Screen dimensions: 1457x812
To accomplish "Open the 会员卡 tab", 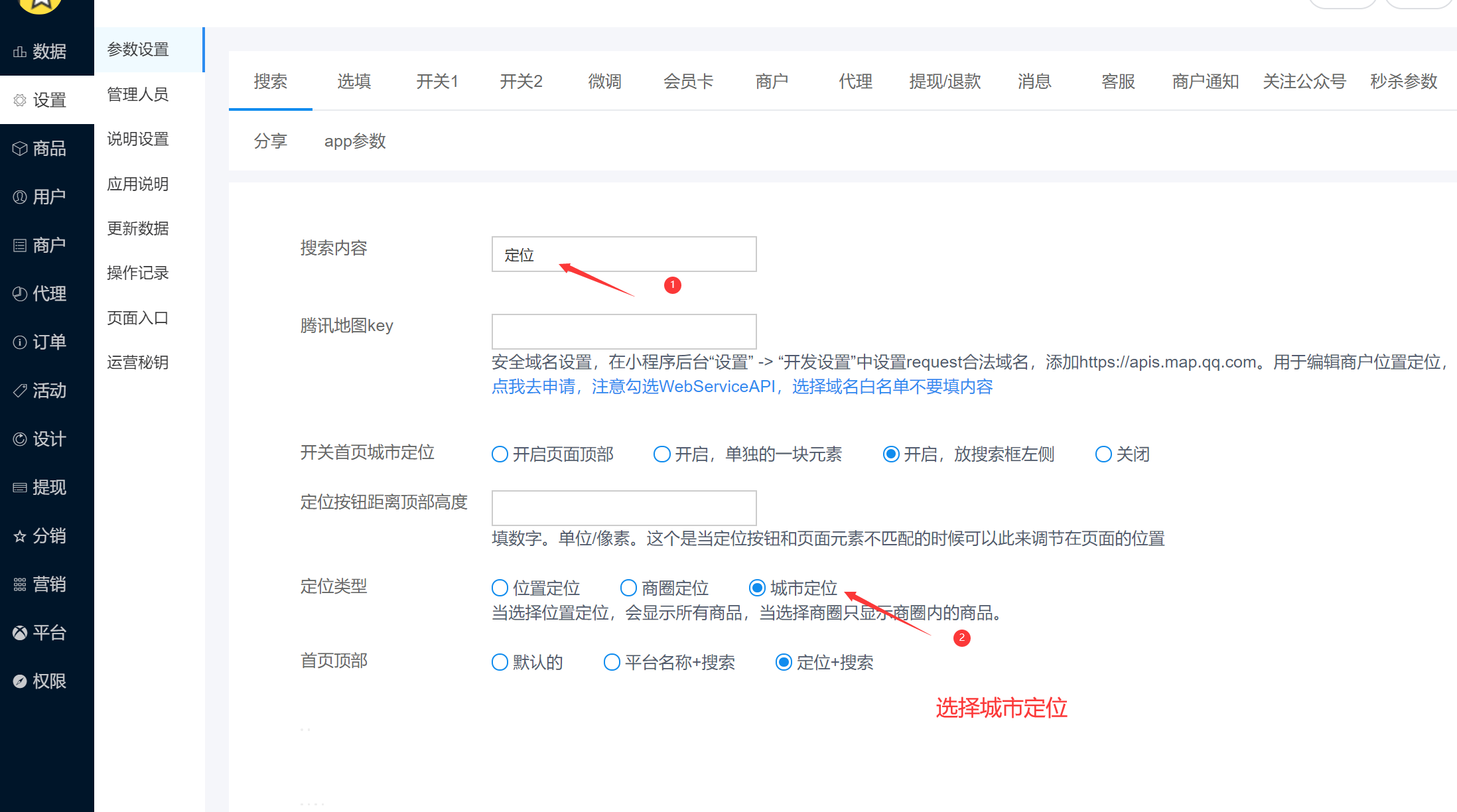I will point(689,82).
